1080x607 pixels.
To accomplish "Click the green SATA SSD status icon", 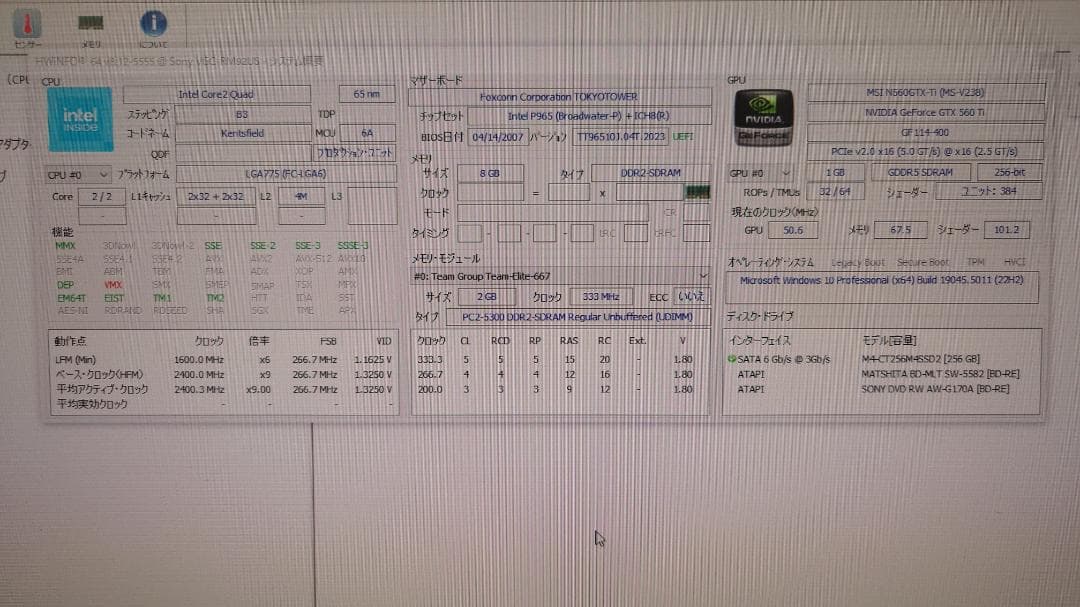I will (733, 357).
